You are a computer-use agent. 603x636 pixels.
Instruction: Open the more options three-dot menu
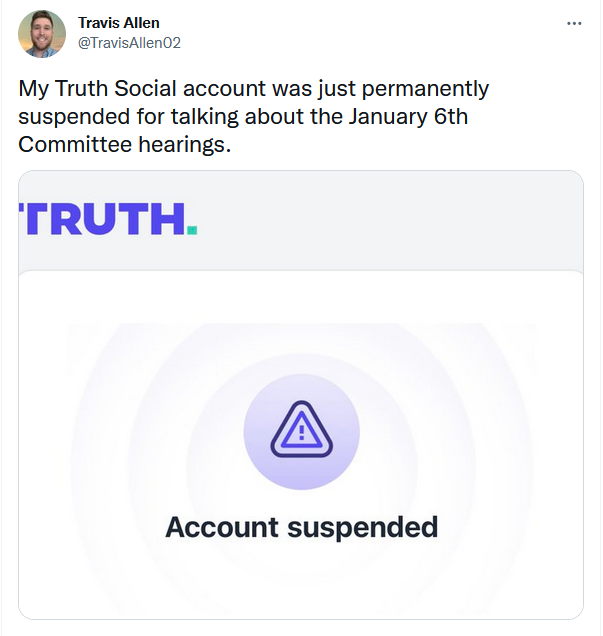574,23
